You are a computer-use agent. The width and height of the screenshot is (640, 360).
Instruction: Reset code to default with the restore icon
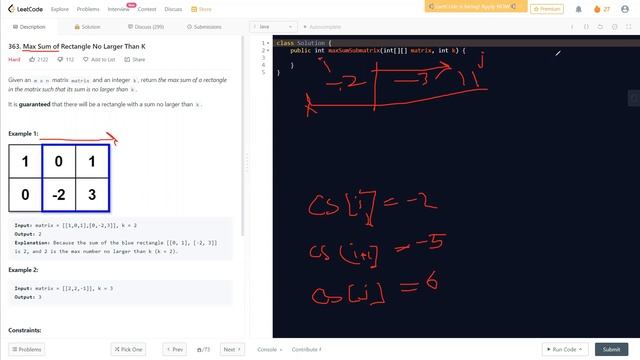click(600, 27)
